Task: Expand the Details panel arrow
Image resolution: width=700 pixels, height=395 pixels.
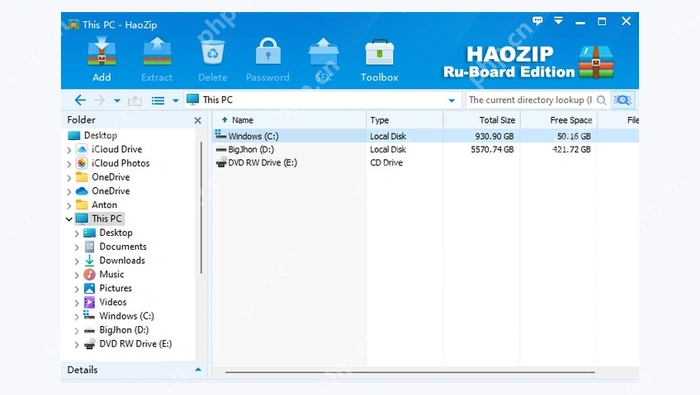Action: tap(198, 370)
